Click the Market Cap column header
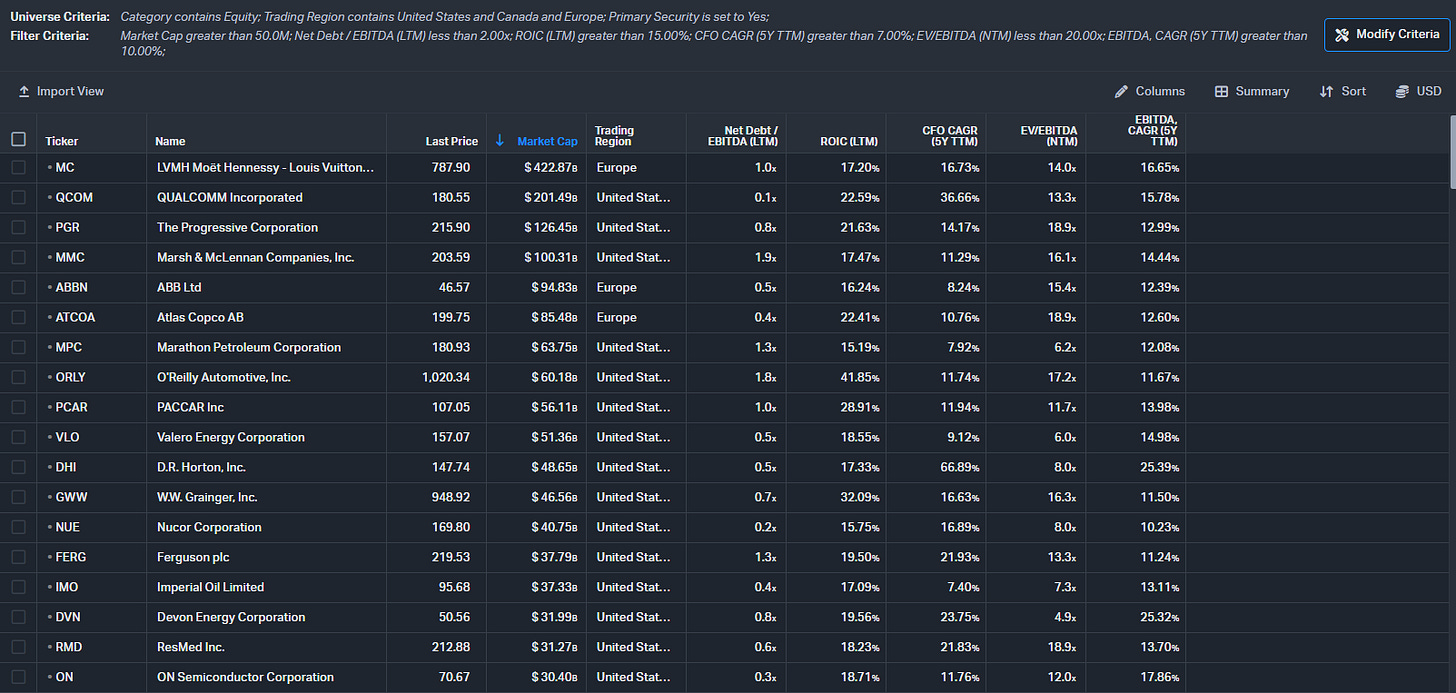Viewport: 1456px width, 693px height. pos(547,141)
